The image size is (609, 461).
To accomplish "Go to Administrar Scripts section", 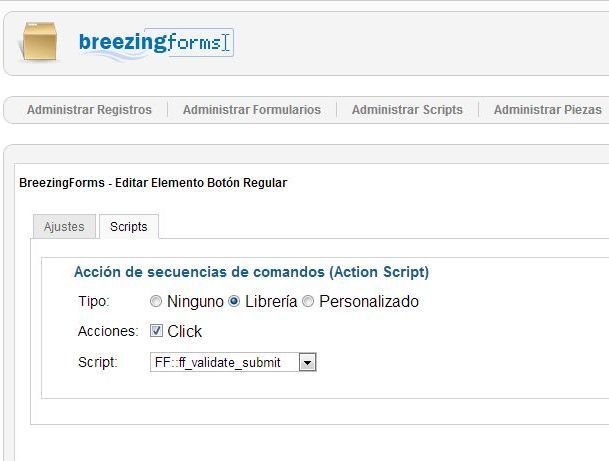I will coord(407,110).
